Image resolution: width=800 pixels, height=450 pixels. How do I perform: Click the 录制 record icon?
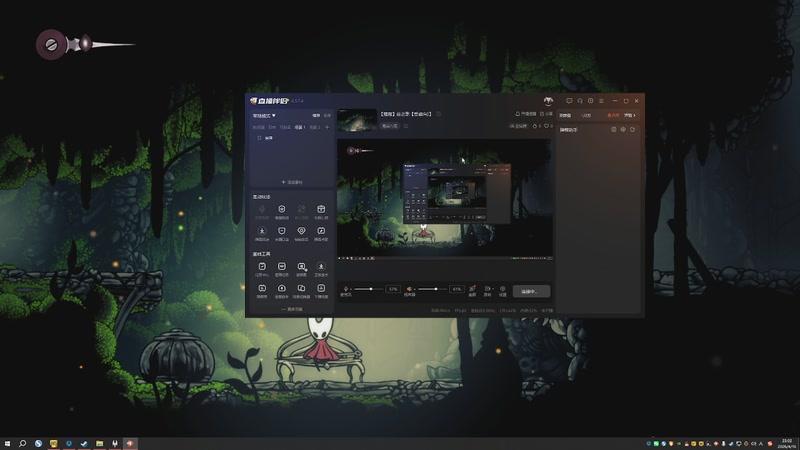click(x=487, y=291)
